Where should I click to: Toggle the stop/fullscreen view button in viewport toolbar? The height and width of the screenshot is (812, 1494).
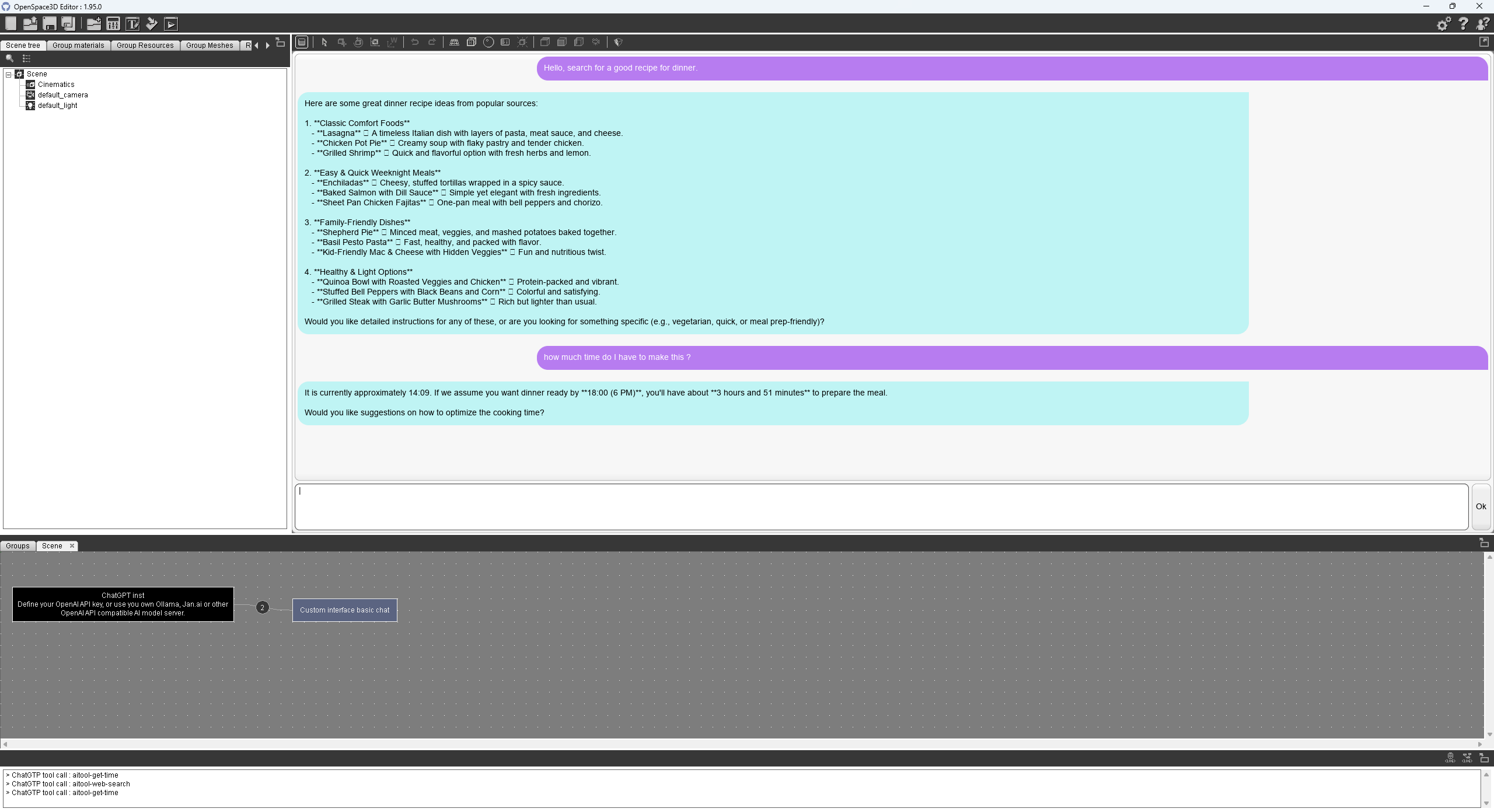coord(302,42)
